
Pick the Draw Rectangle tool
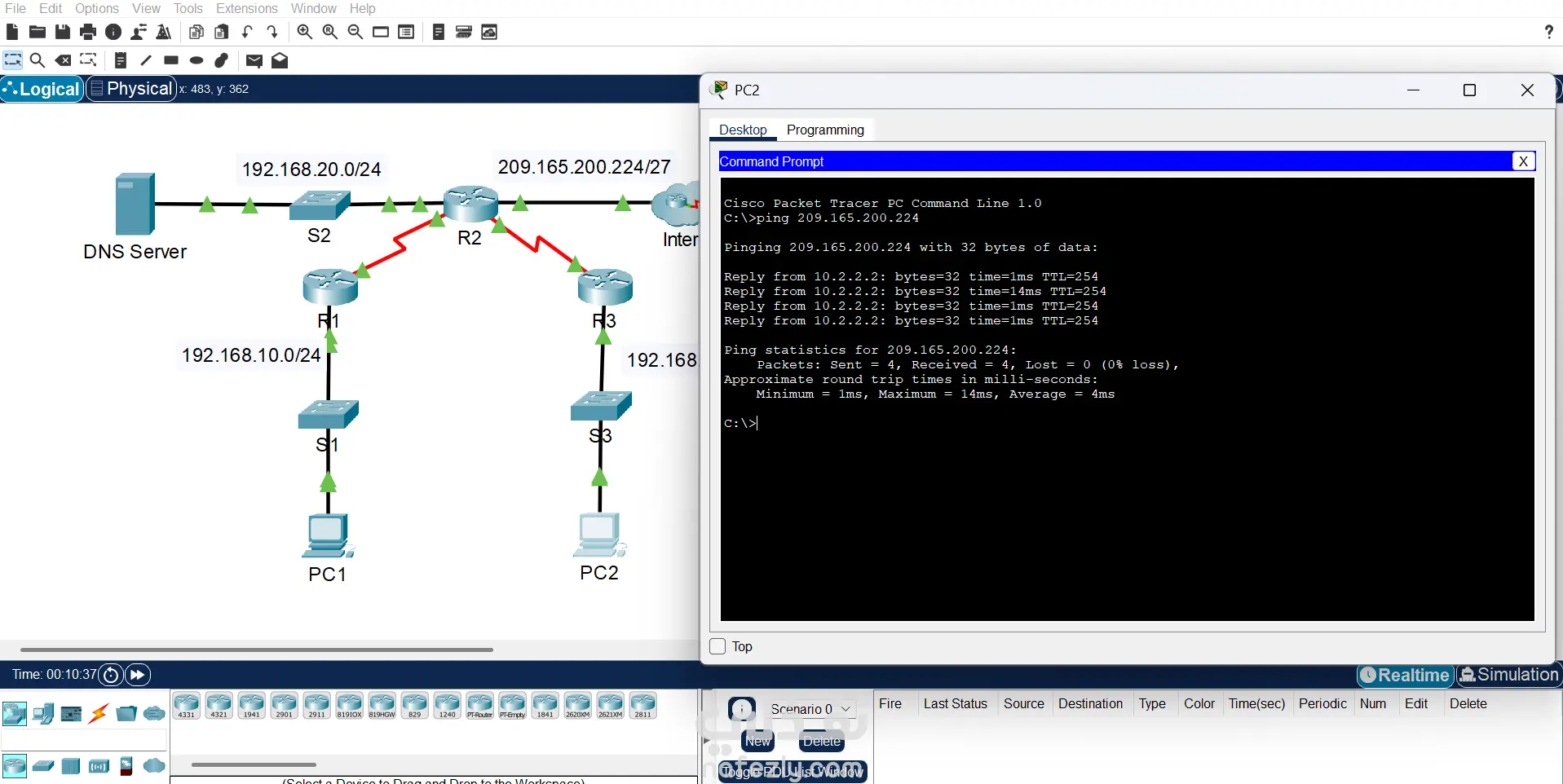[171, 60]
